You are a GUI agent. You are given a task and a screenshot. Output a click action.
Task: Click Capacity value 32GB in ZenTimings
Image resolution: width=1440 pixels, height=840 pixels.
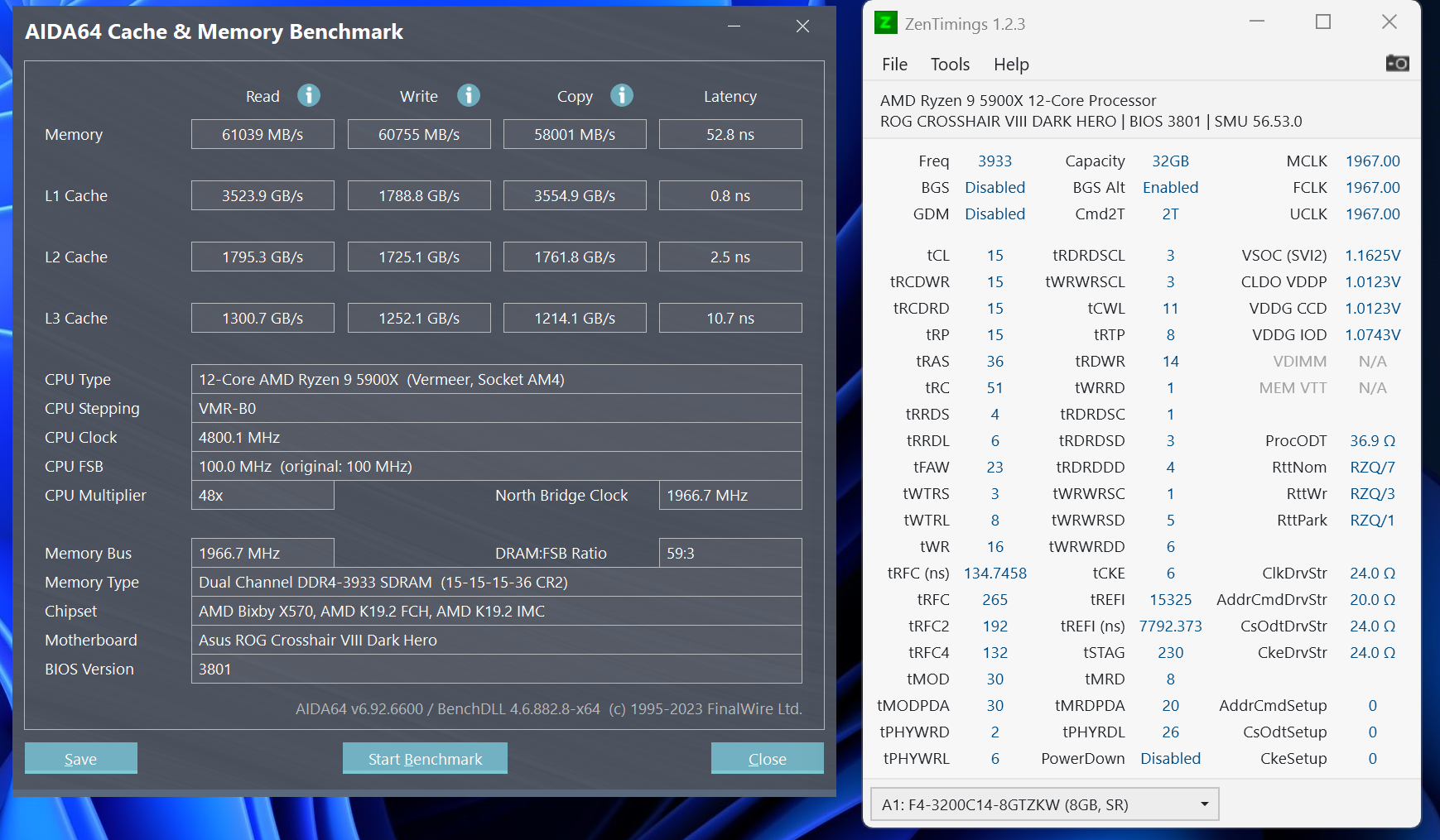(1170, 161)
